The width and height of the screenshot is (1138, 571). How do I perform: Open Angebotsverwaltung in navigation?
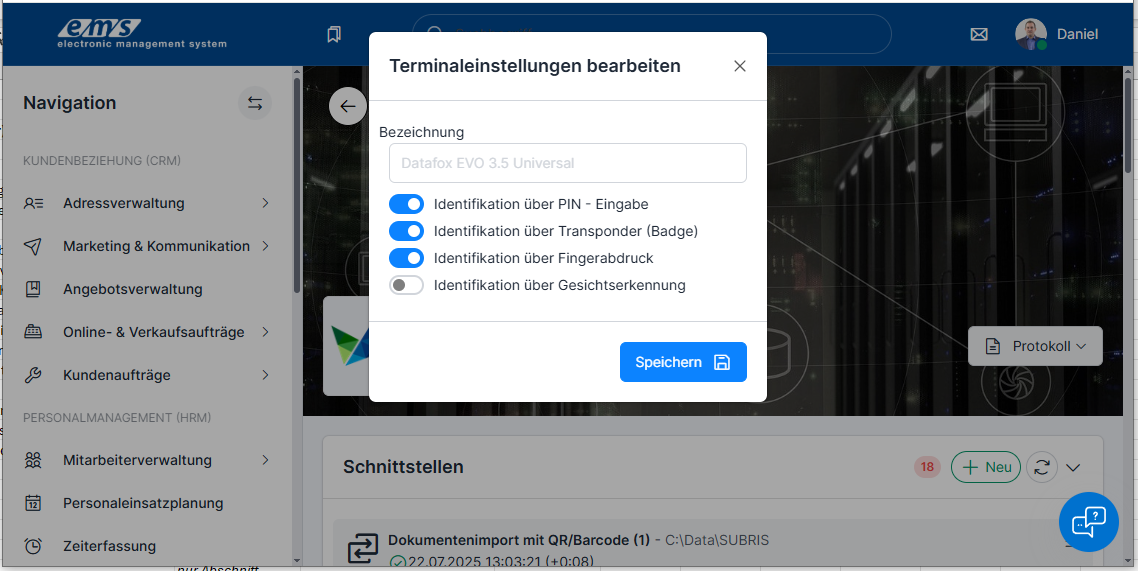132,289
